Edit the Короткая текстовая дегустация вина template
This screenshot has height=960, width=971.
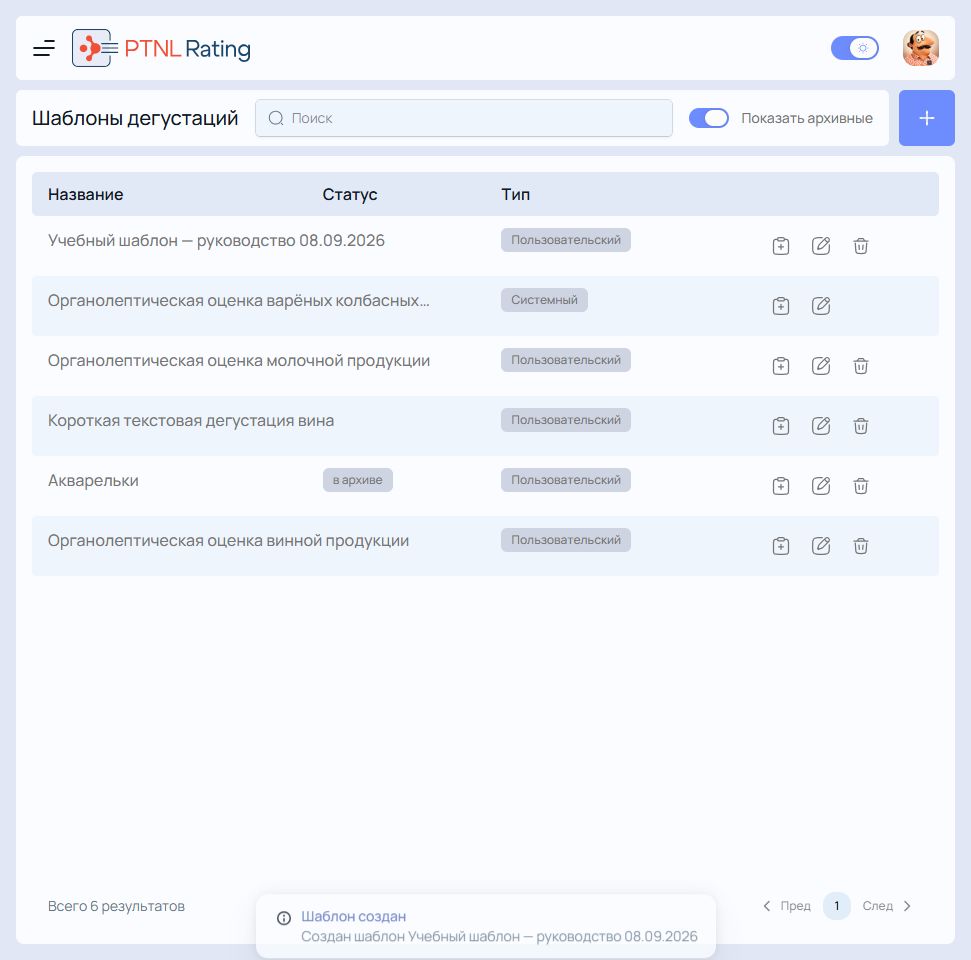[821, 426]
